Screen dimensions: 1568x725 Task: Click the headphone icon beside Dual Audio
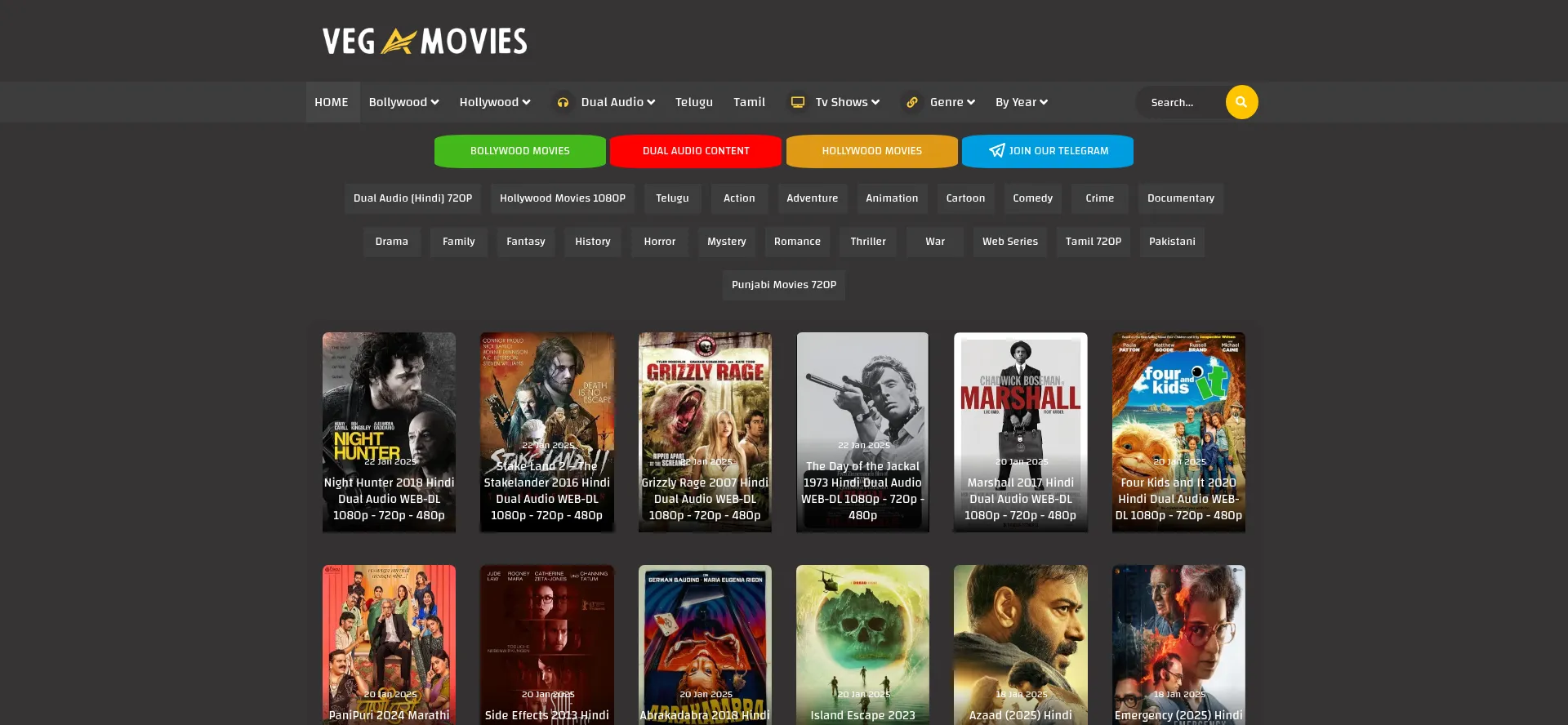tap(563, 102)
